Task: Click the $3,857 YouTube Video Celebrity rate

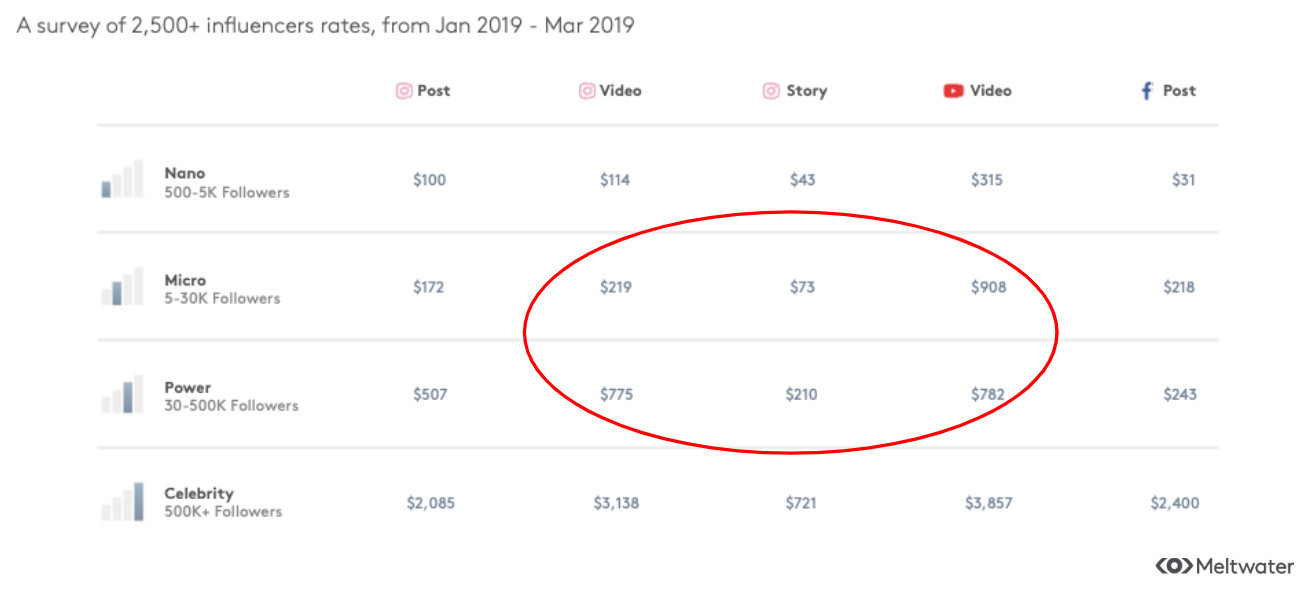Action: 988,503
